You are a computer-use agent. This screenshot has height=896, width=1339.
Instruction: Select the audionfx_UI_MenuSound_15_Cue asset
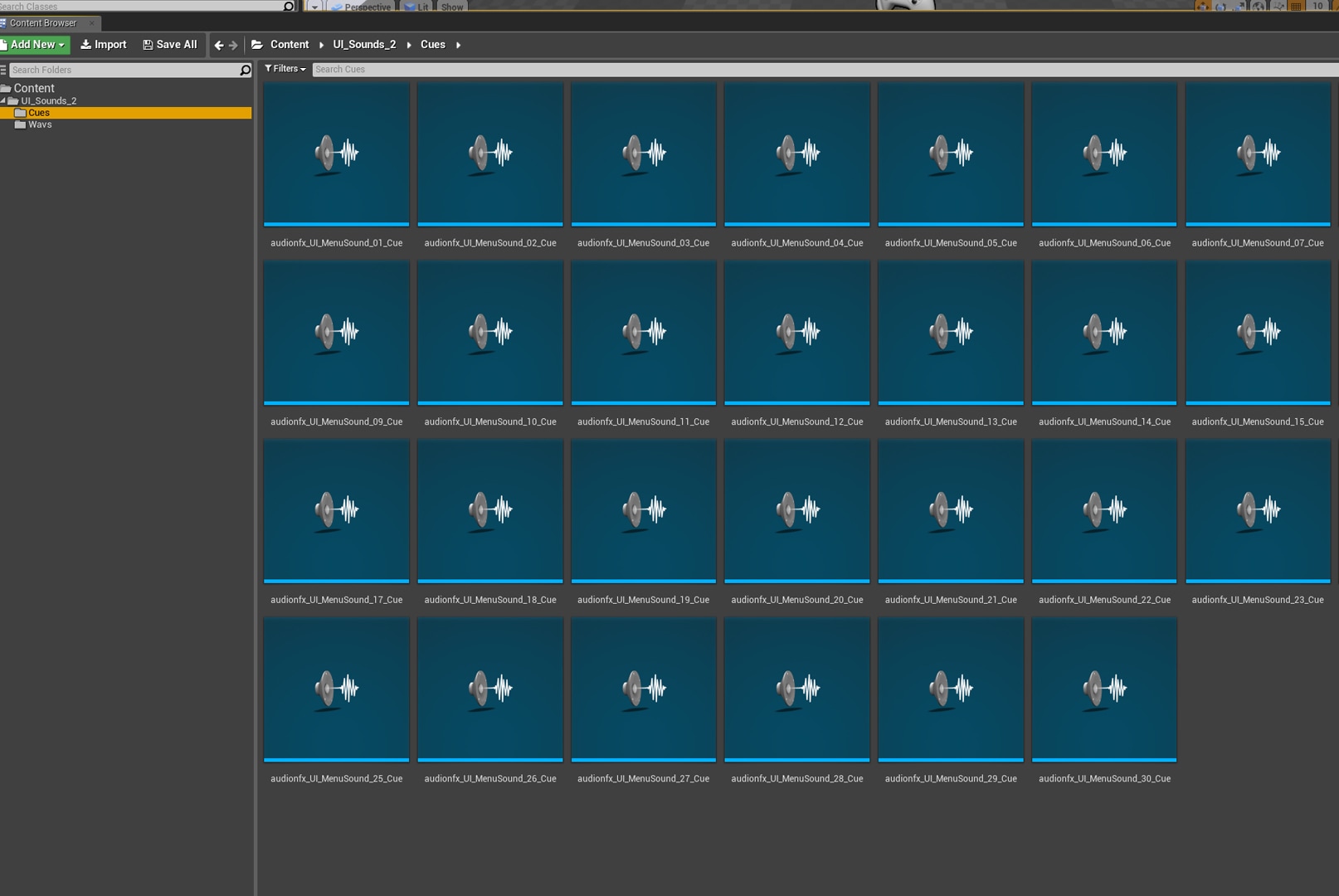[x=1258, y=332]
